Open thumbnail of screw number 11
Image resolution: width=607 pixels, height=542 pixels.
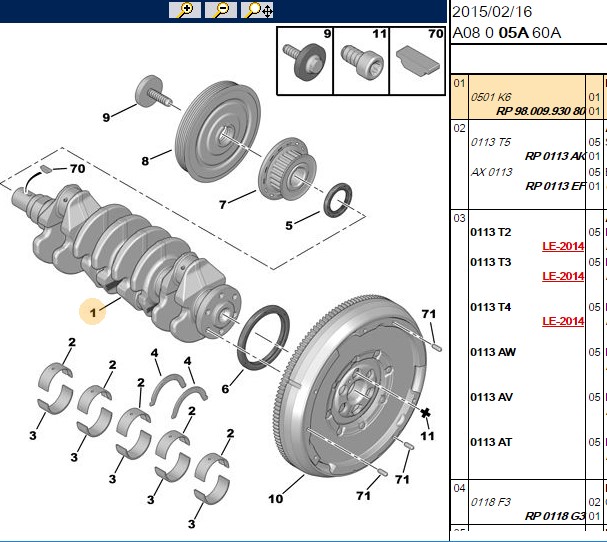pos(361,61)
